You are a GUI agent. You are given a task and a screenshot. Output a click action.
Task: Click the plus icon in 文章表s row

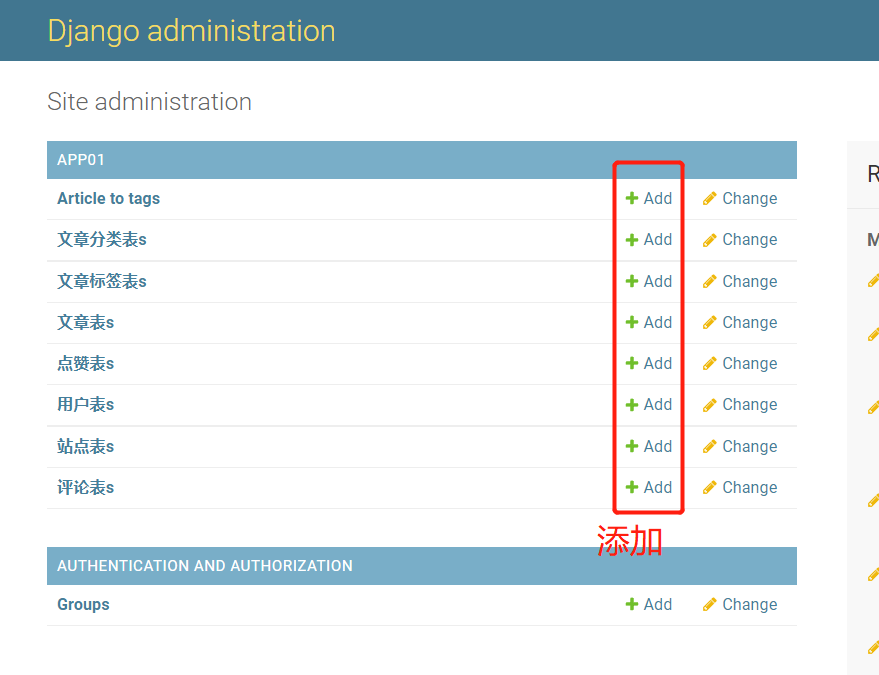(632, 322)
